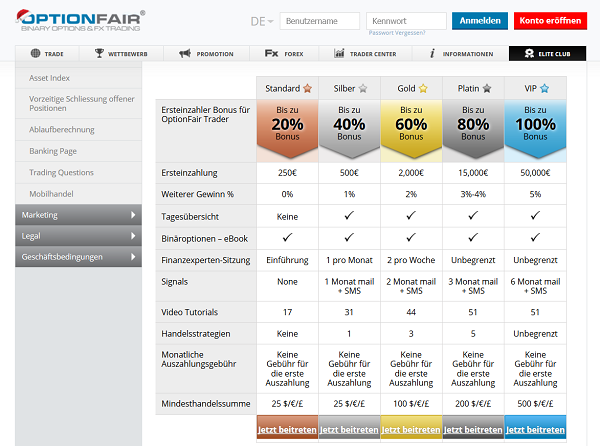Expand the Marketing sidebar section
Image resolution: width=600 pixels, height=446 pixels.
coord(78,215)
